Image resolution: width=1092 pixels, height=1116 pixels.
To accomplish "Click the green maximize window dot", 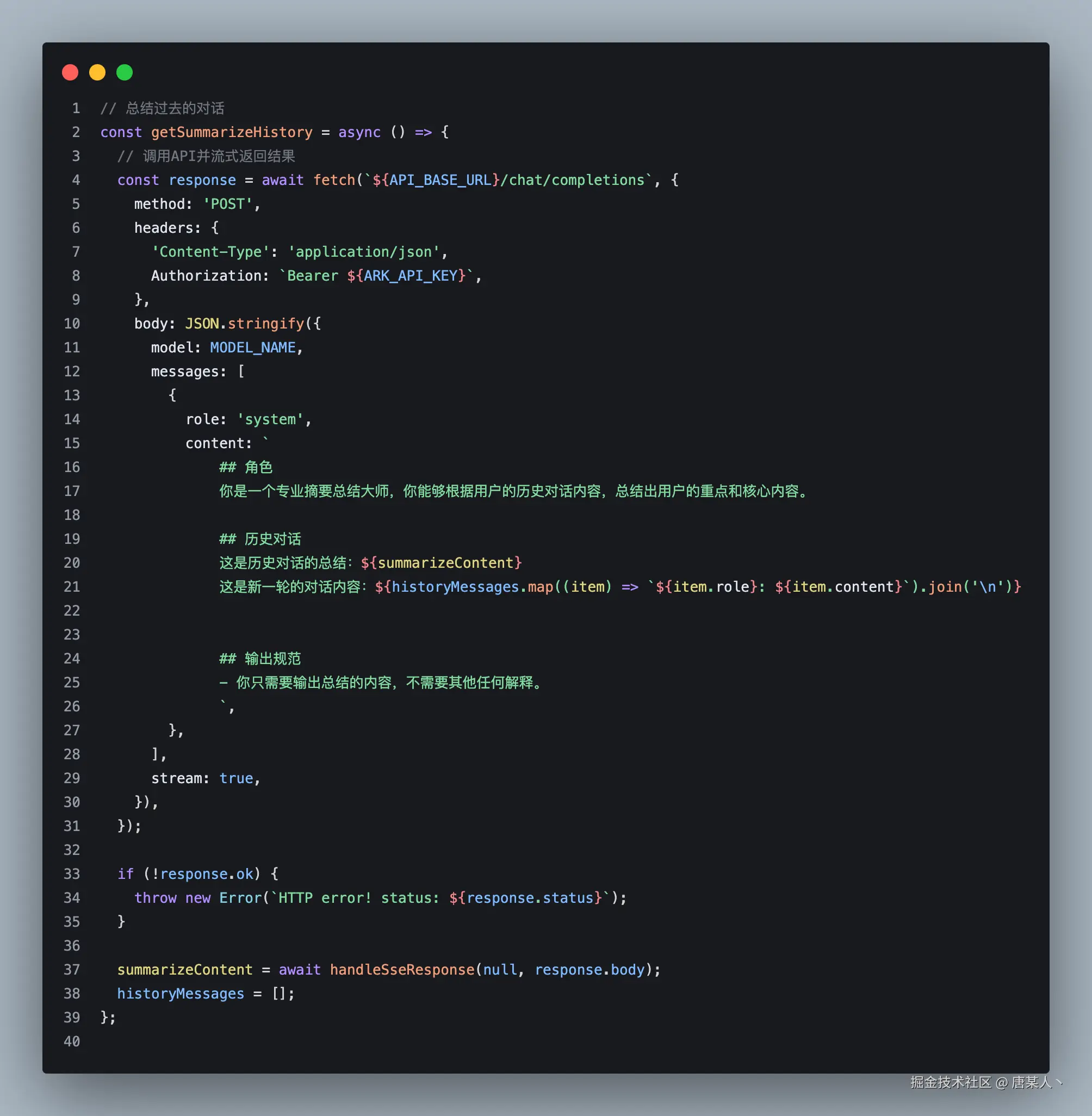I will (x=125, y=72).
